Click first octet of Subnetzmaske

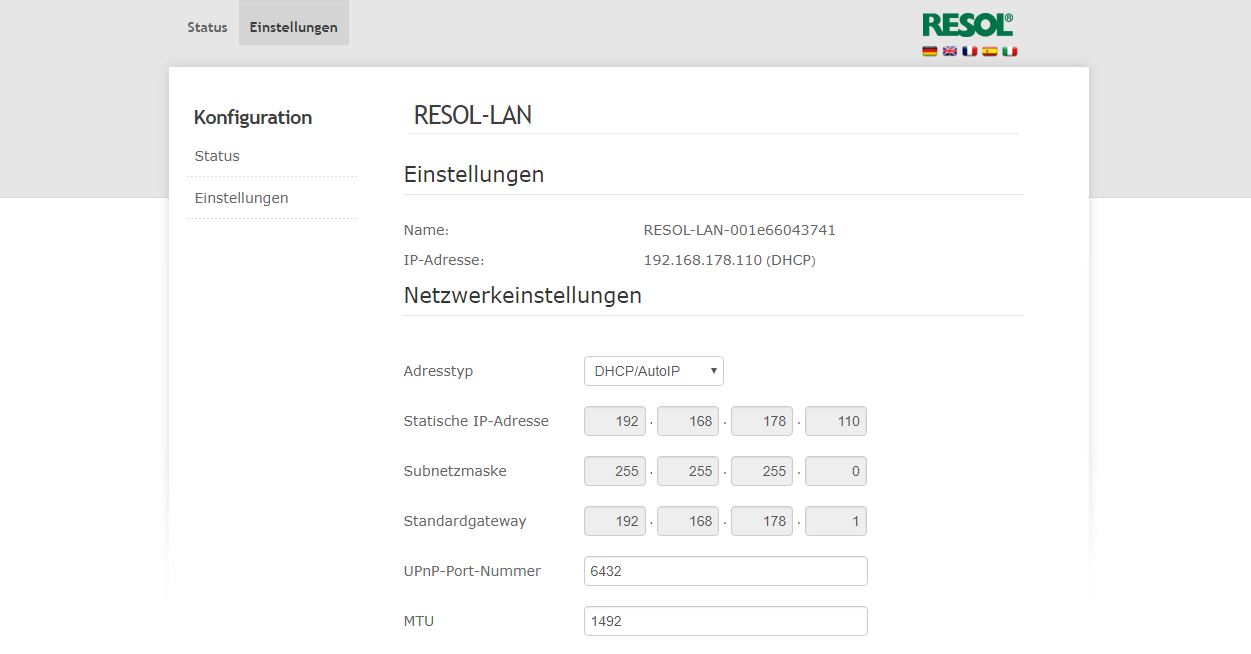pos(615,471)
